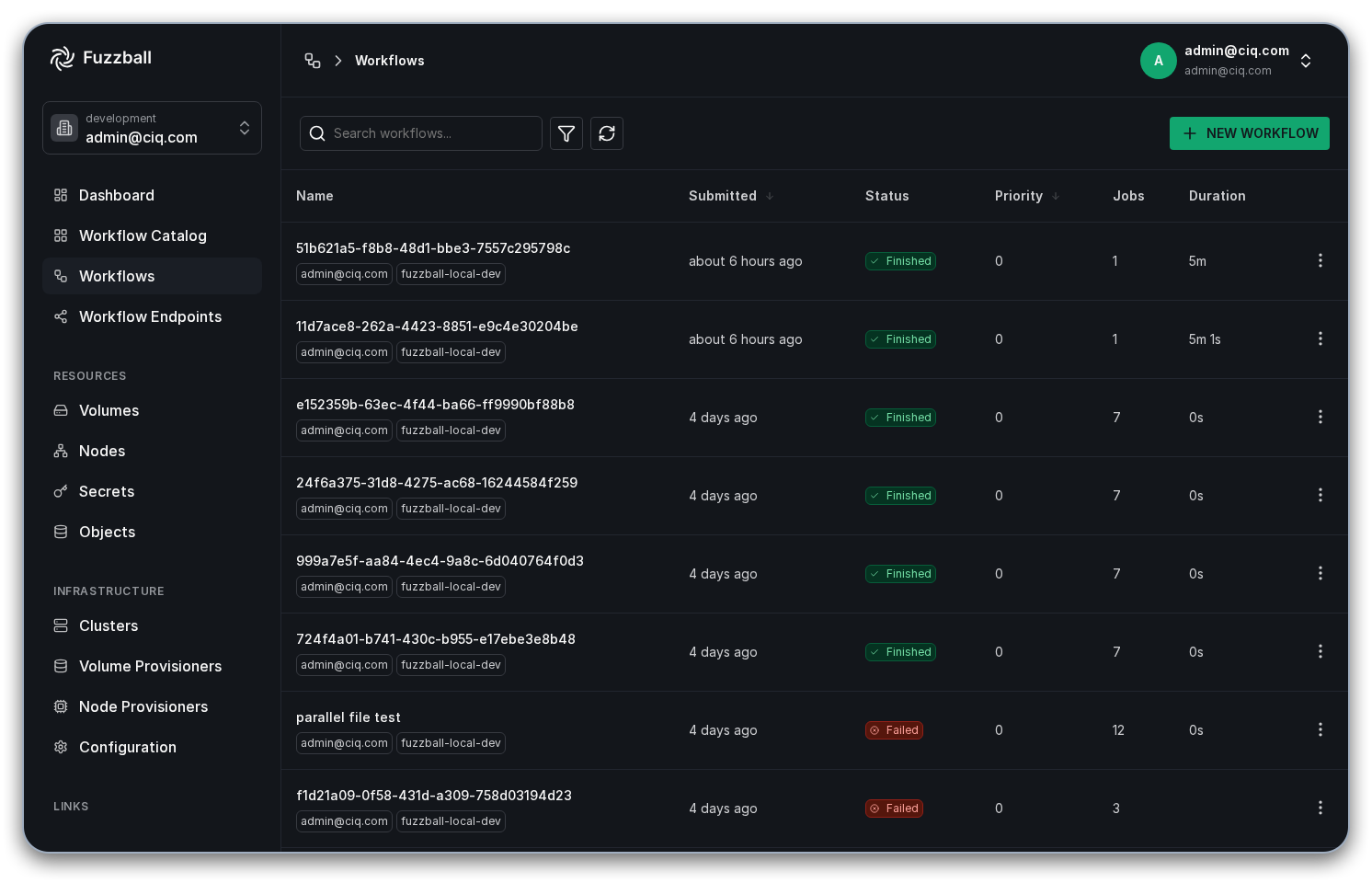Sort by Priority column arrow
Image resolution: width=1372 pixels, height=883 pixels.
1056,196
